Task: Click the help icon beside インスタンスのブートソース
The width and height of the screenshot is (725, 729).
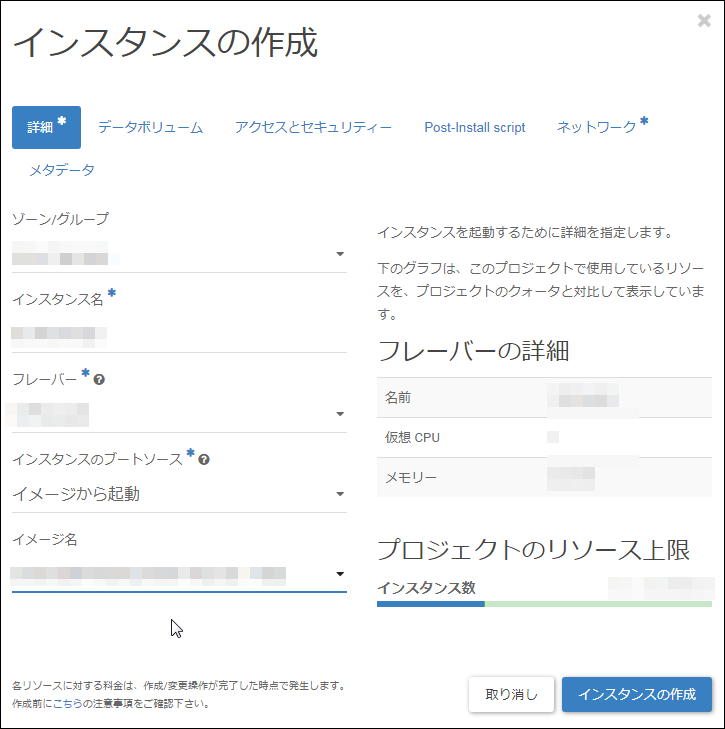Action: pyautogui.click(x=204, y=460)
